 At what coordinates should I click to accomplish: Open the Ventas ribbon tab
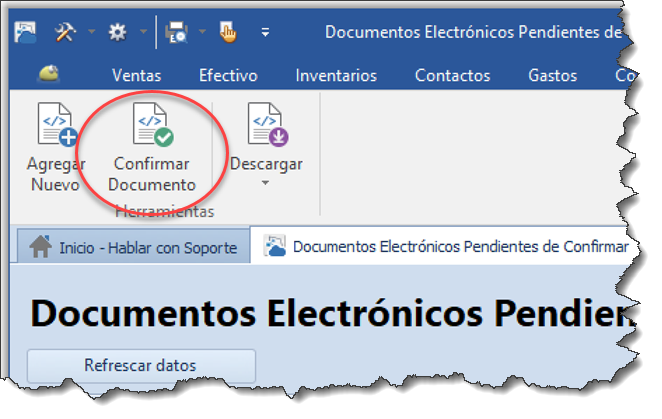pos(136,76)
